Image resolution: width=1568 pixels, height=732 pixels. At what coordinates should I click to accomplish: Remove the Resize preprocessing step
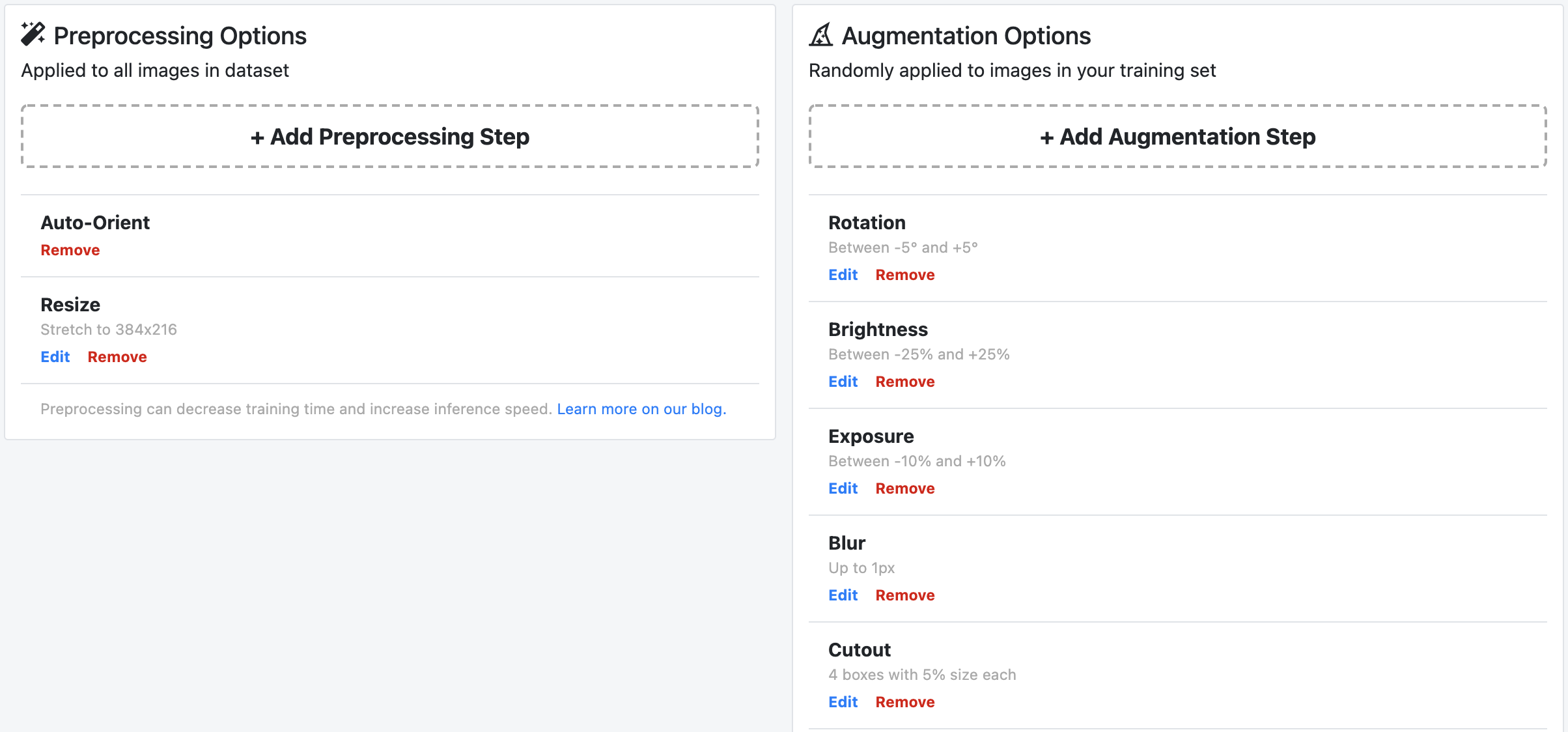[x=117, y=357]
